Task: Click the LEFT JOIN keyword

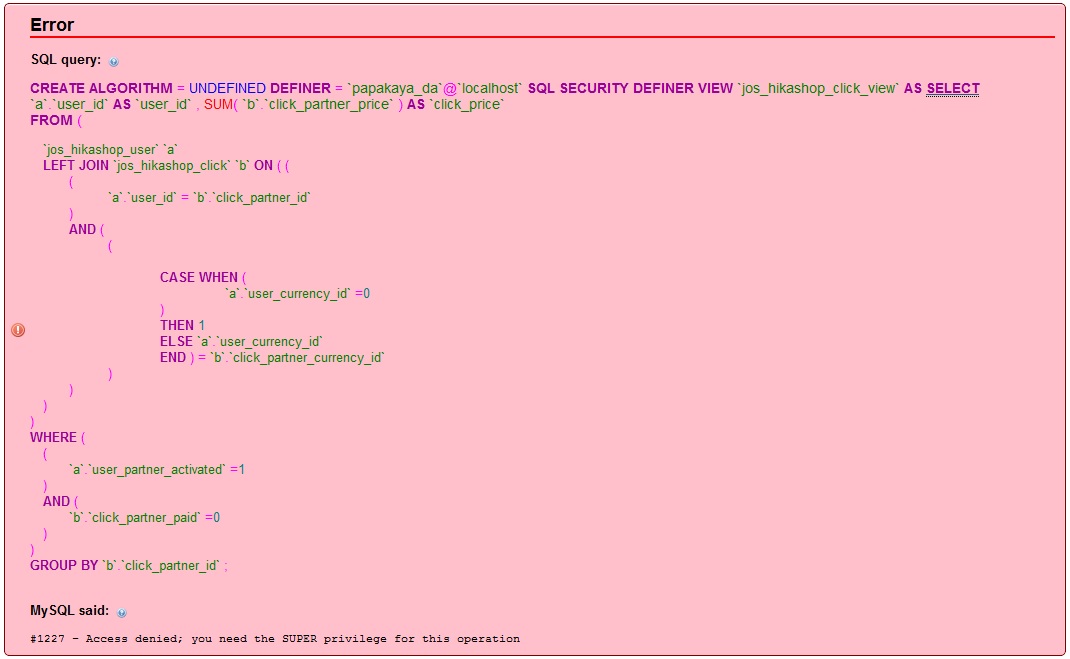Action: click(x=76, y=166)
